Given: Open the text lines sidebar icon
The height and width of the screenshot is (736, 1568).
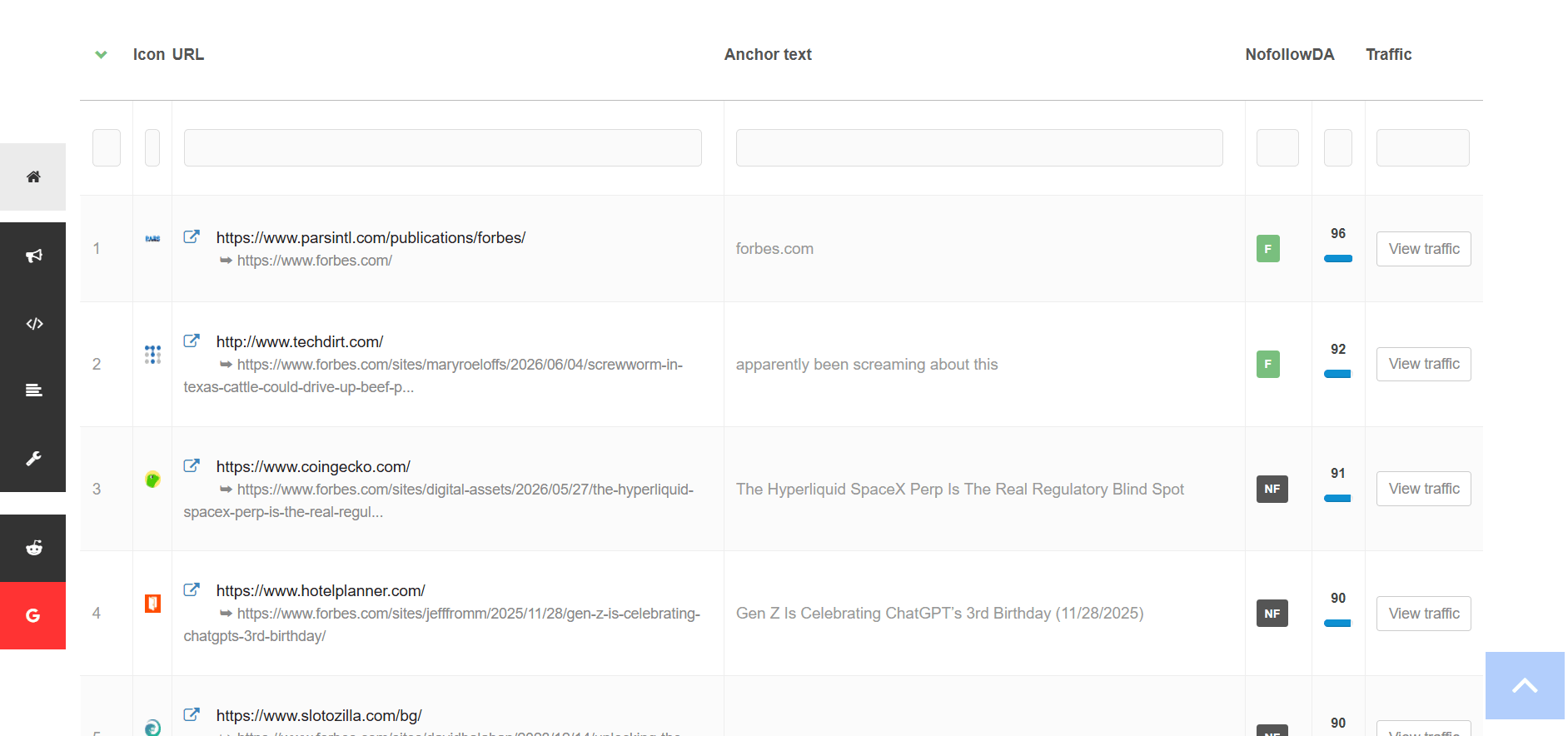Looking at the screenshot, I should click(33, 390).
